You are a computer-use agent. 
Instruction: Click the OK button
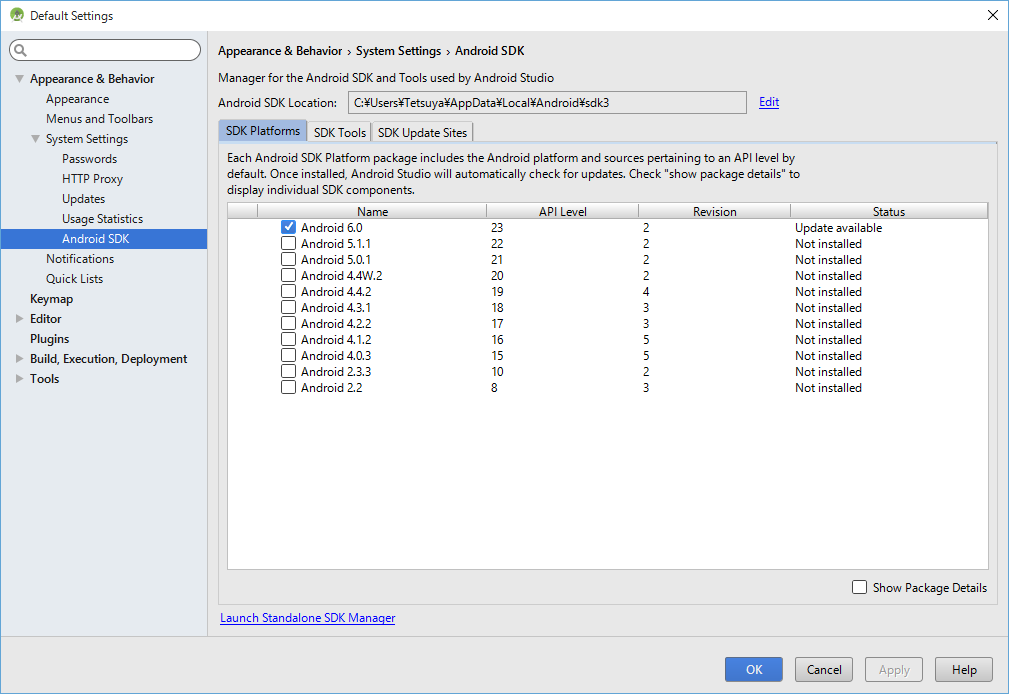(x=754, y=670)
